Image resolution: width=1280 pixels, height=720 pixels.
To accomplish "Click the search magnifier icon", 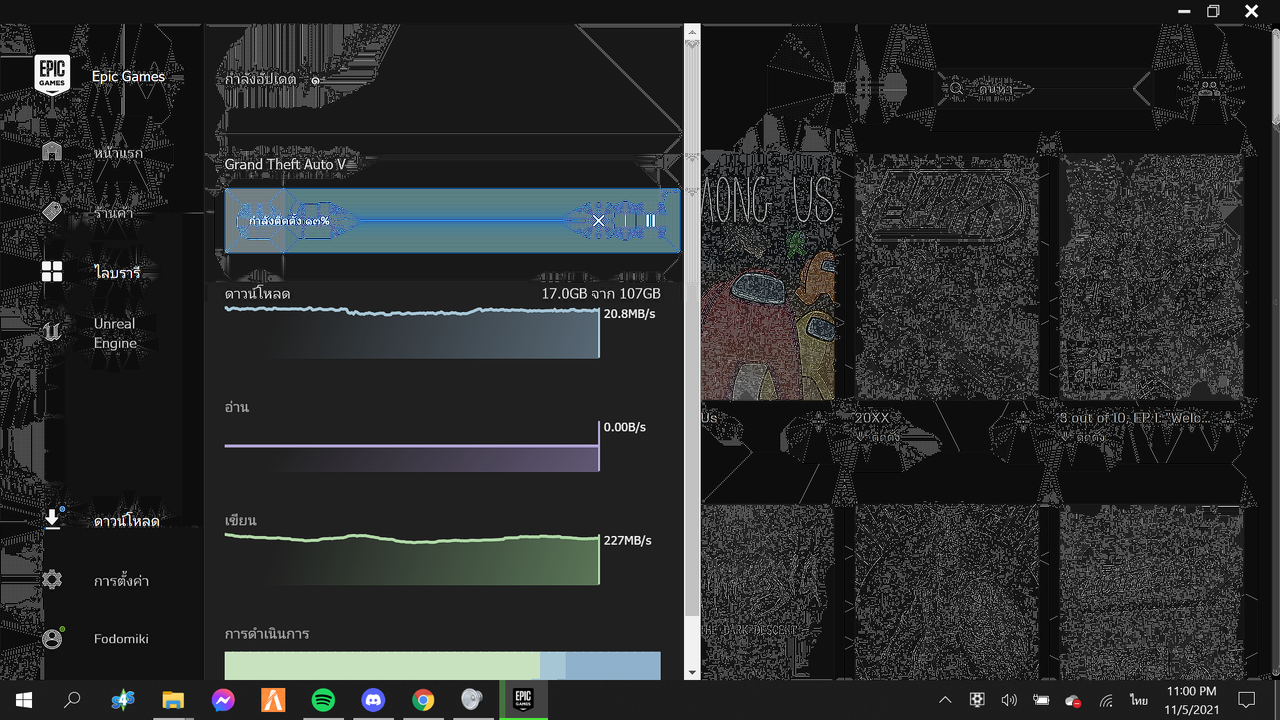I will (x=956, y=89).
